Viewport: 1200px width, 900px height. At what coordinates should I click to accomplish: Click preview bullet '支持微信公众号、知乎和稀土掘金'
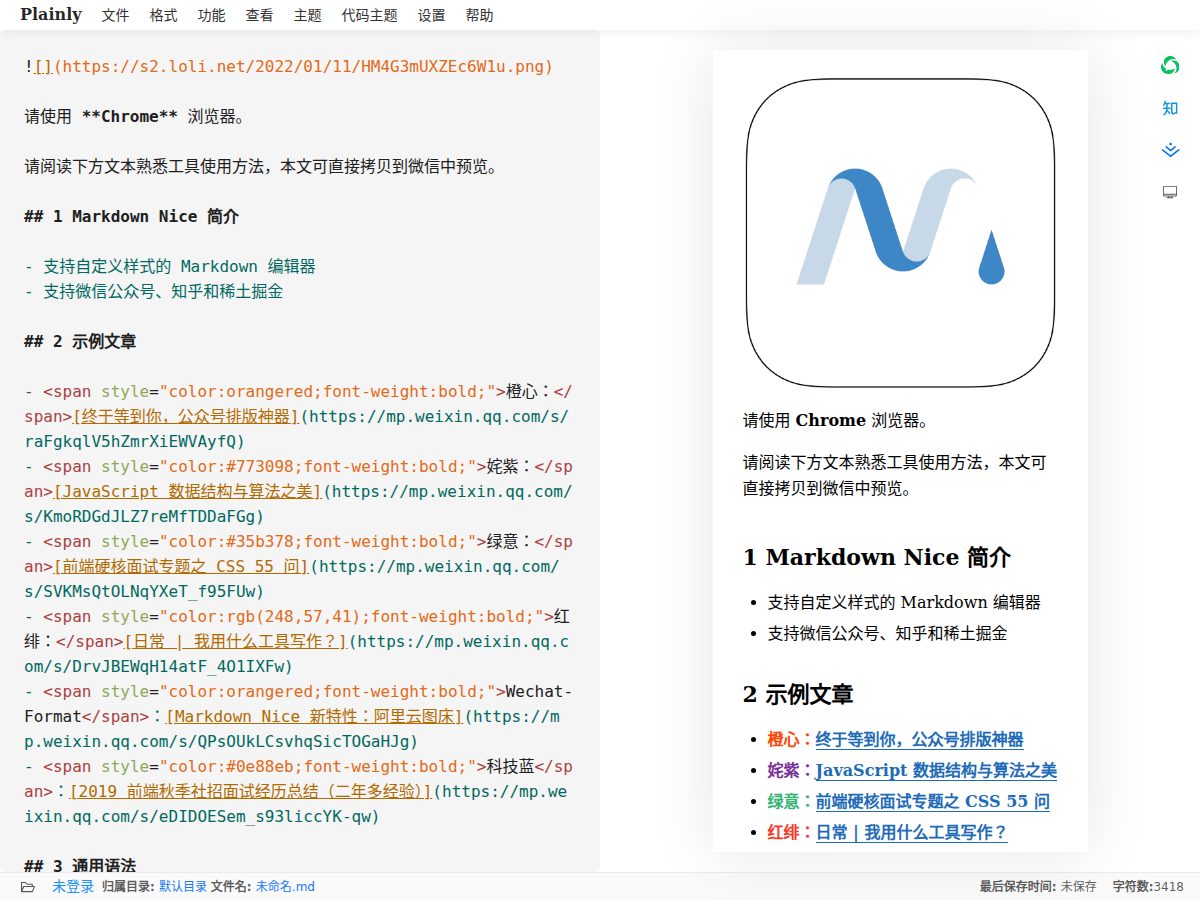coord(887,633)
